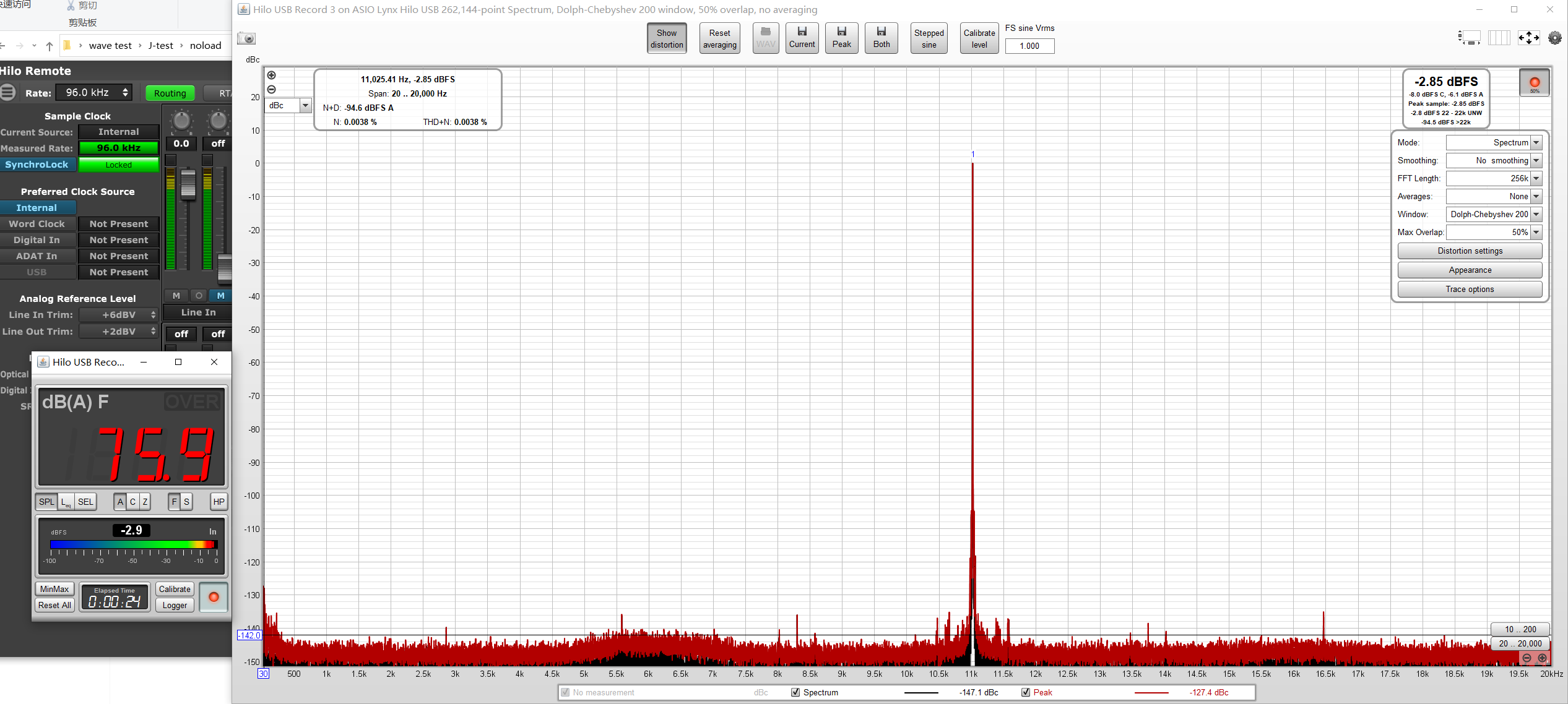The width and height of the screenshot is (1568, 704).
Task: Click the greyed WAV file icon
Action: coord(765,38)
